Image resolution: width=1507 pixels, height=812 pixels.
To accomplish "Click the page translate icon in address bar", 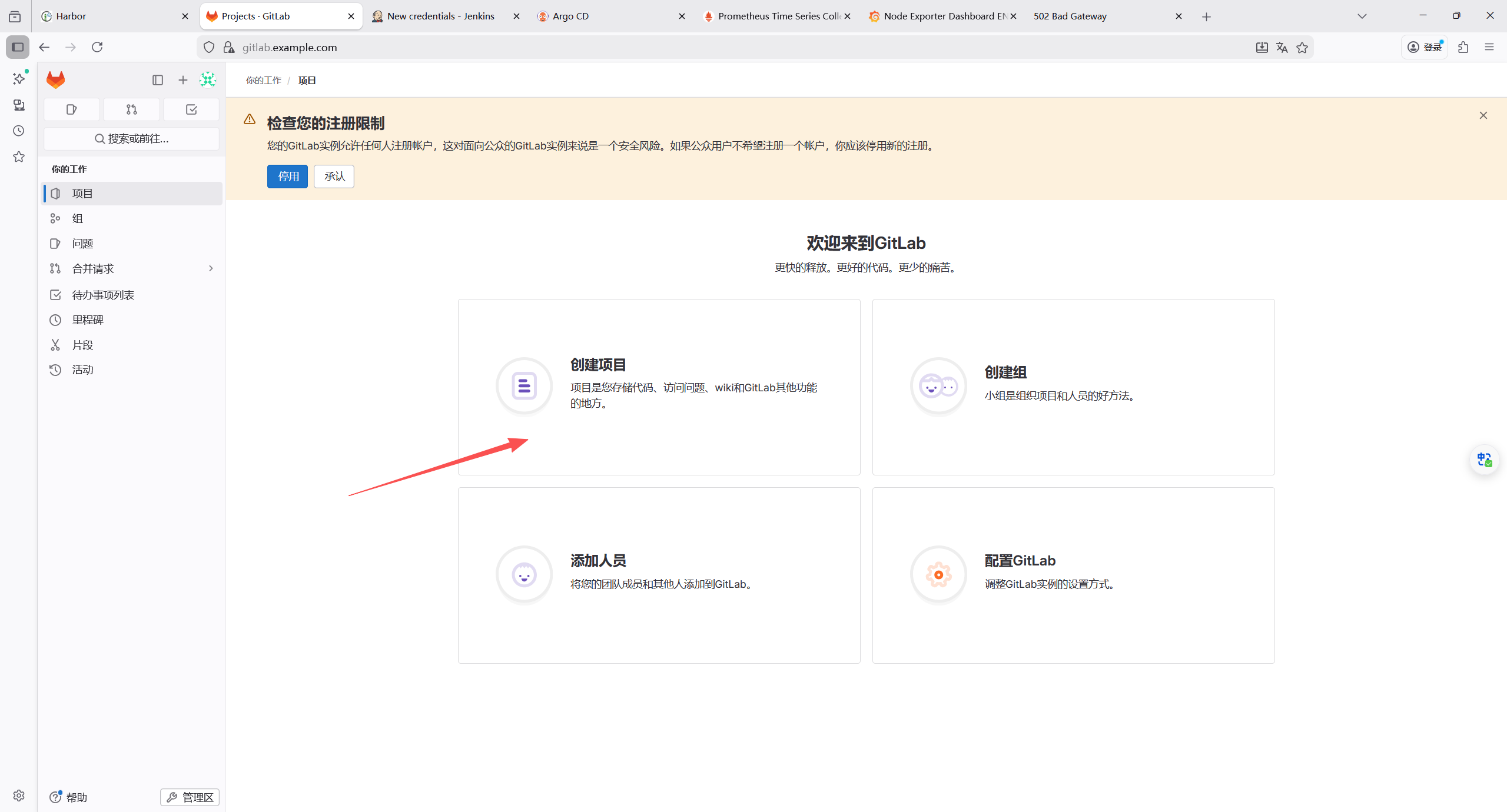I will click(1282, 48).
